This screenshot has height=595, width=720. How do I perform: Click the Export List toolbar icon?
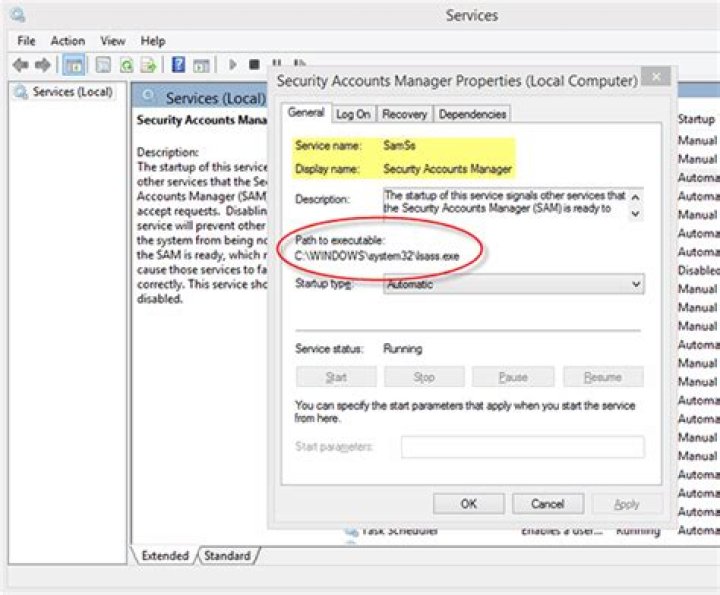(148, 65)
